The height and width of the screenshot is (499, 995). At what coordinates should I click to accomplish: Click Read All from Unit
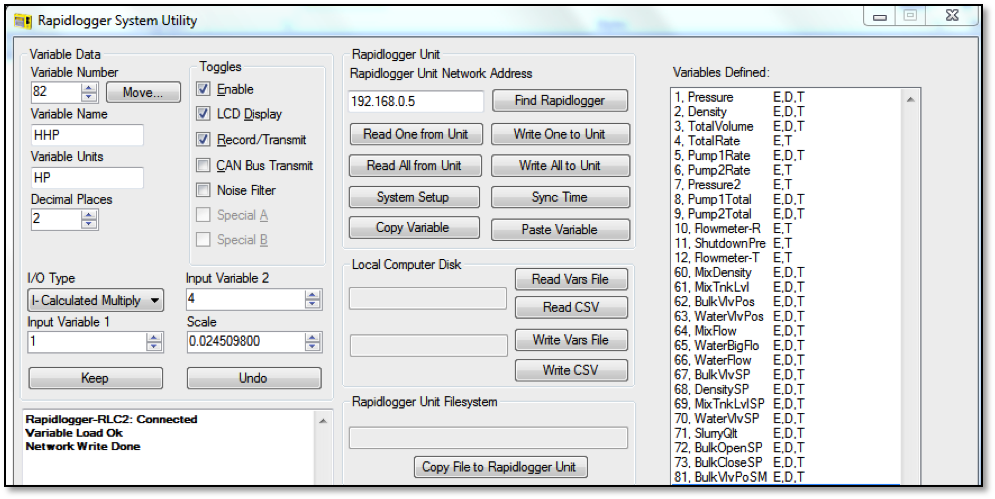click(x=414, y=166)
